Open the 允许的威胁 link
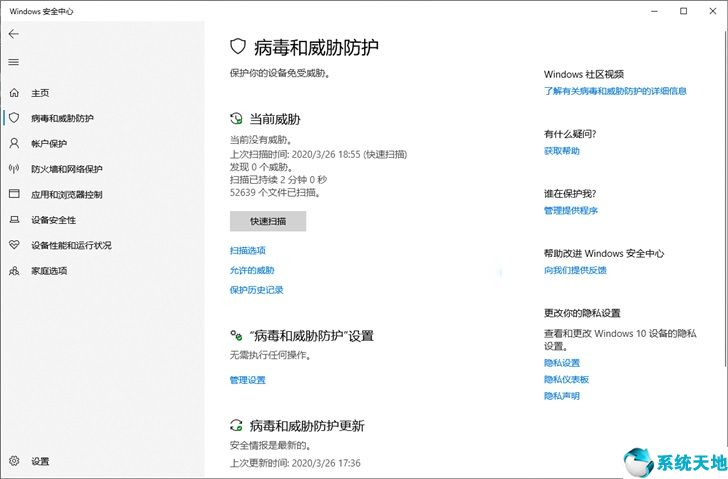 252,270
